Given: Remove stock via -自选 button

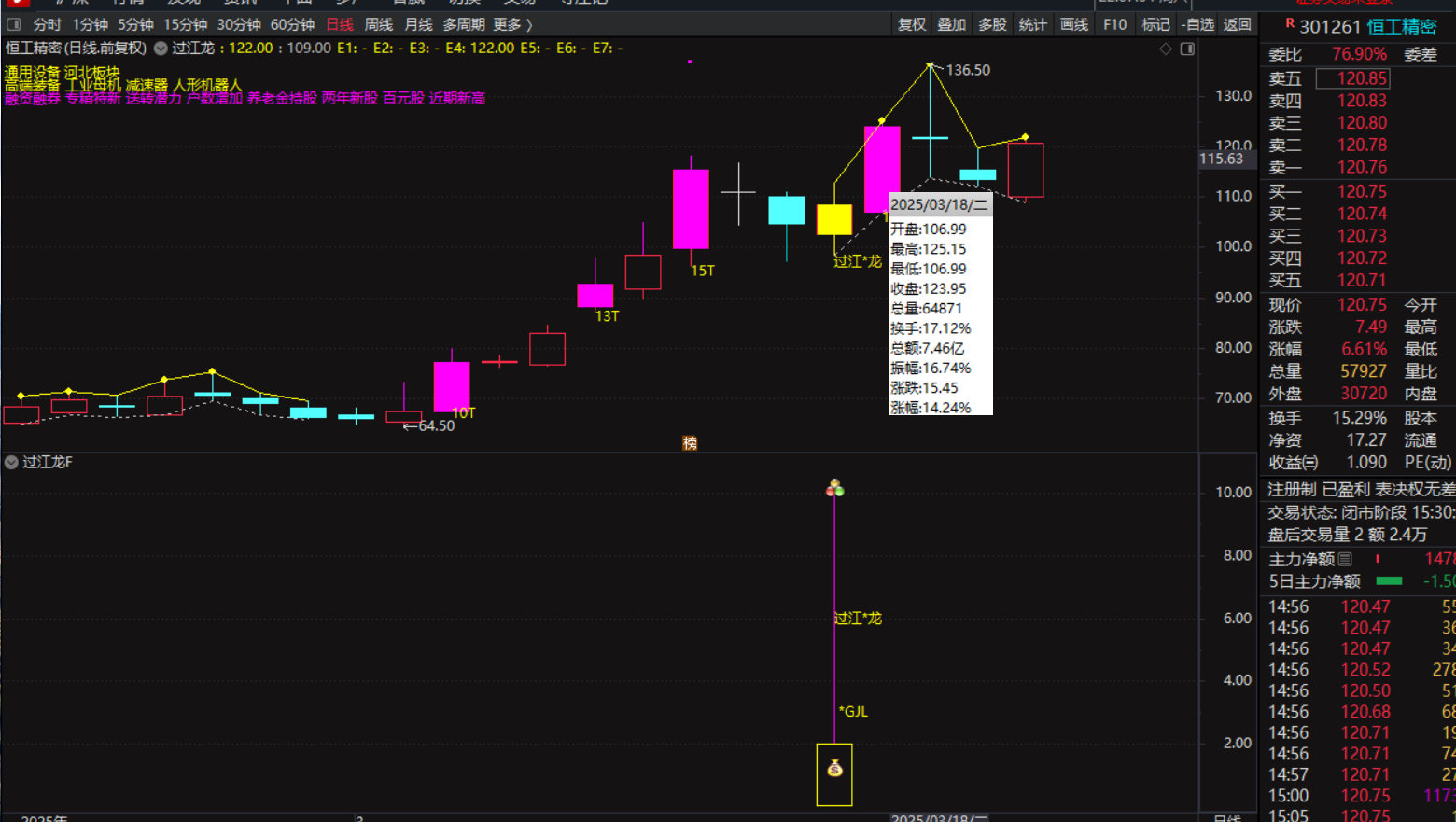Looking at the screenshot, I should coord(1197,24).
